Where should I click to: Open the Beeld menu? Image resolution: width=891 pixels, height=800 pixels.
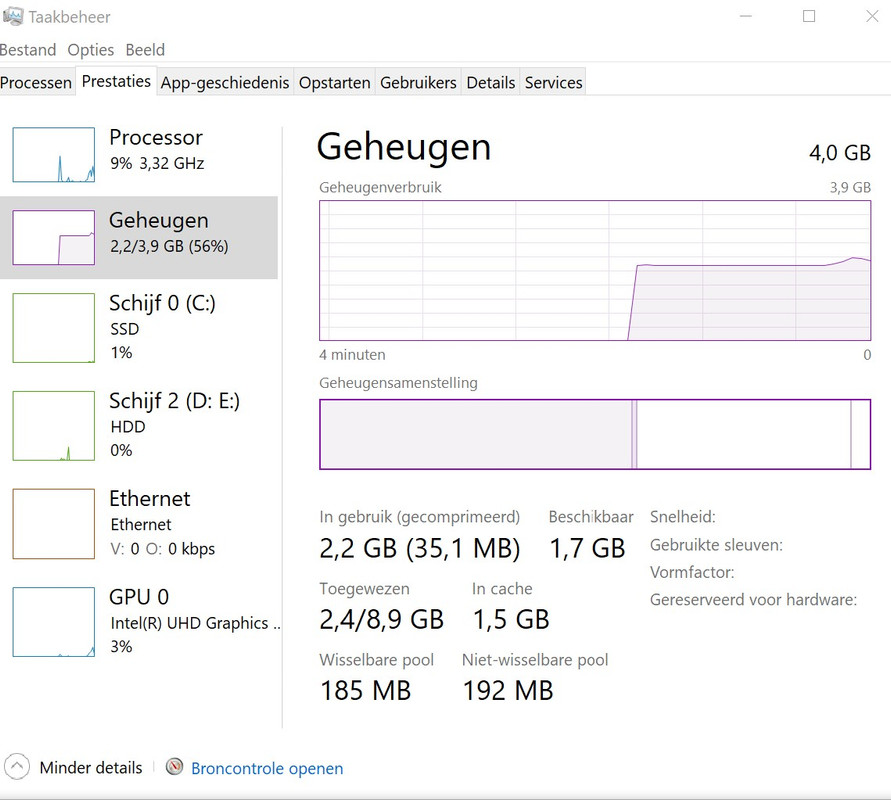[x=145, y=50]
